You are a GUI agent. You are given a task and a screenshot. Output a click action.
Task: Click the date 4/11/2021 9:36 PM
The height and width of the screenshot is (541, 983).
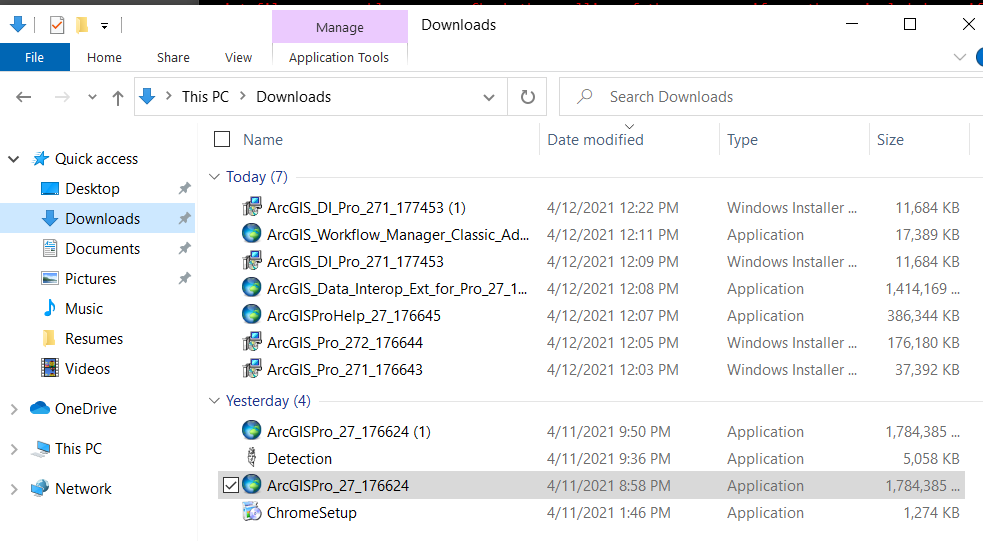(x=609, y=459)
